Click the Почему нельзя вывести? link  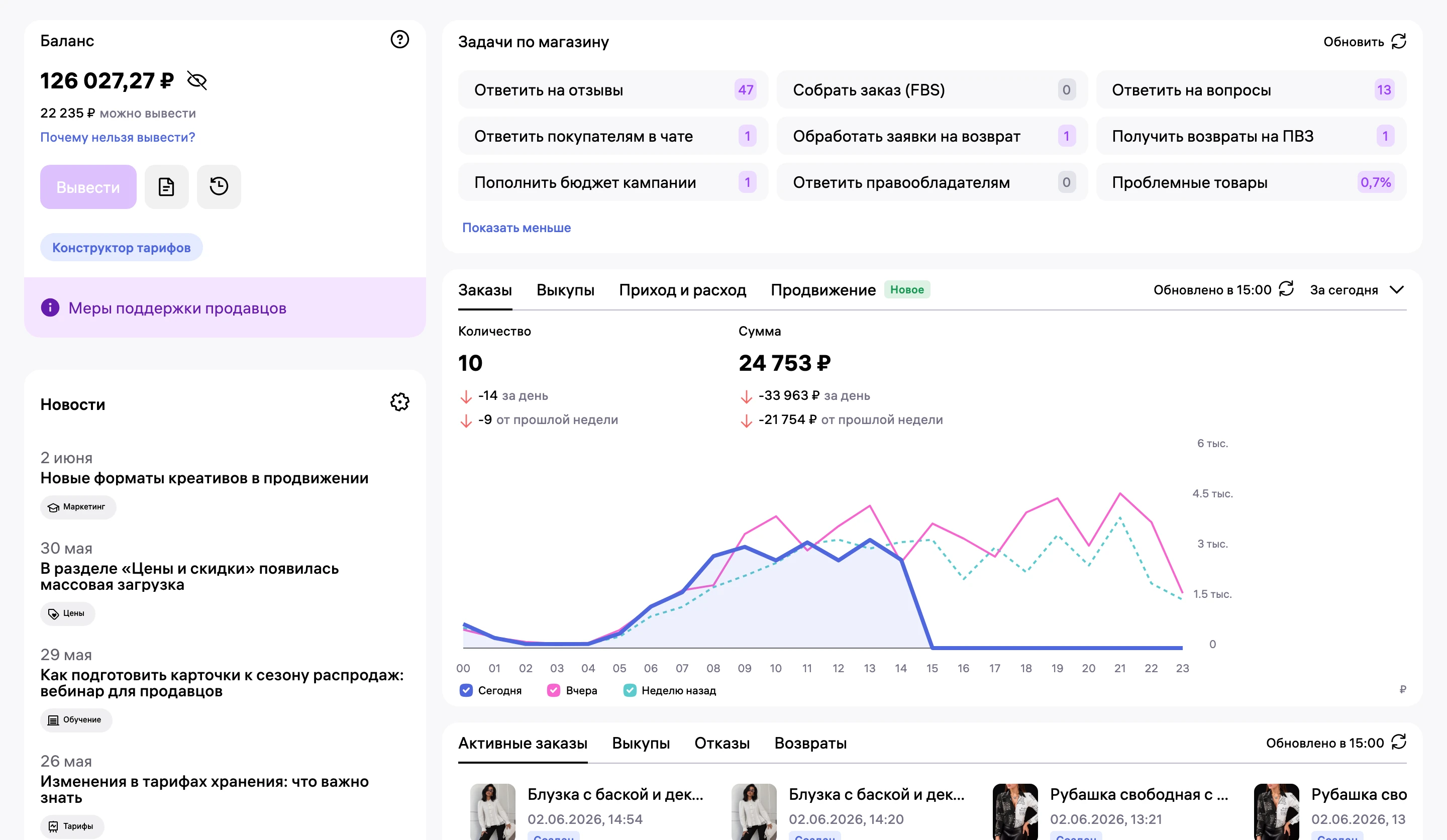click(118, 137)
